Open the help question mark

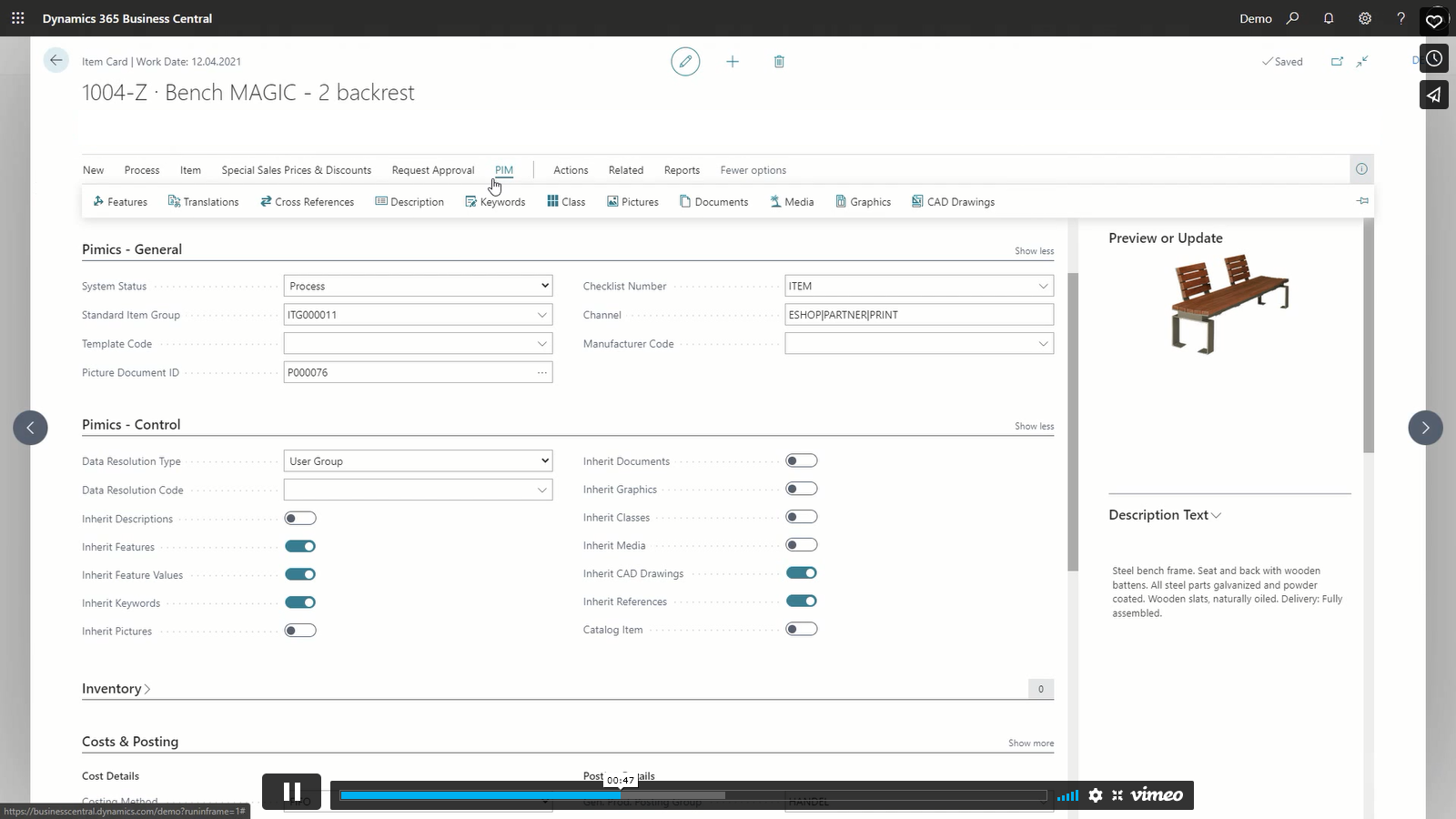coord(1400,18)
